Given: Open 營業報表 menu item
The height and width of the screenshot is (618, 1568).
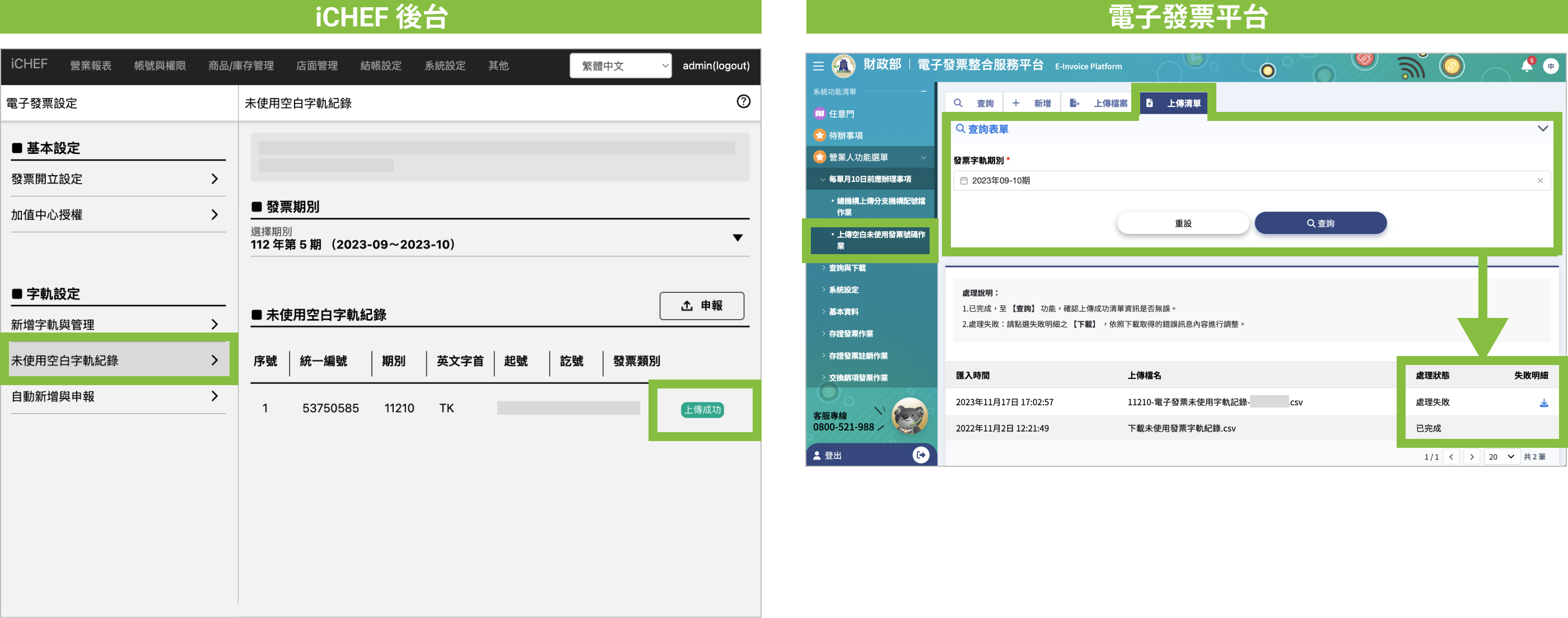Looking at the screenshot, I should [x=91, y=65].
